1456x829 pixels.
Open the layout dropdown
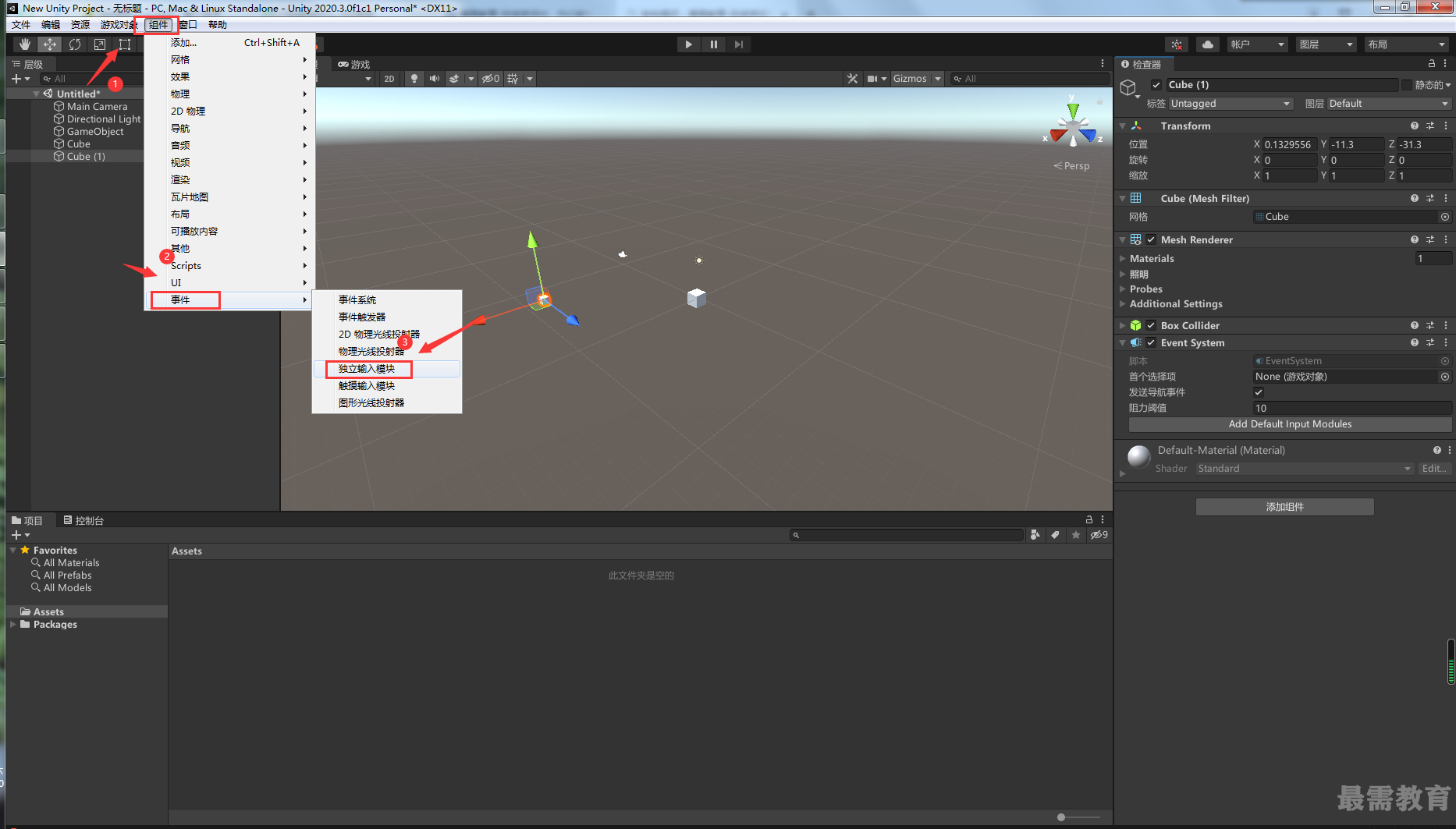click(x=1407, y=44)
